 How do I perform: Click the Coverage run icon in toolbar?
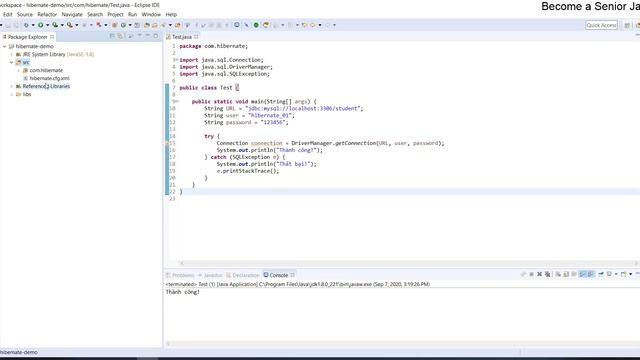[55, 25]
